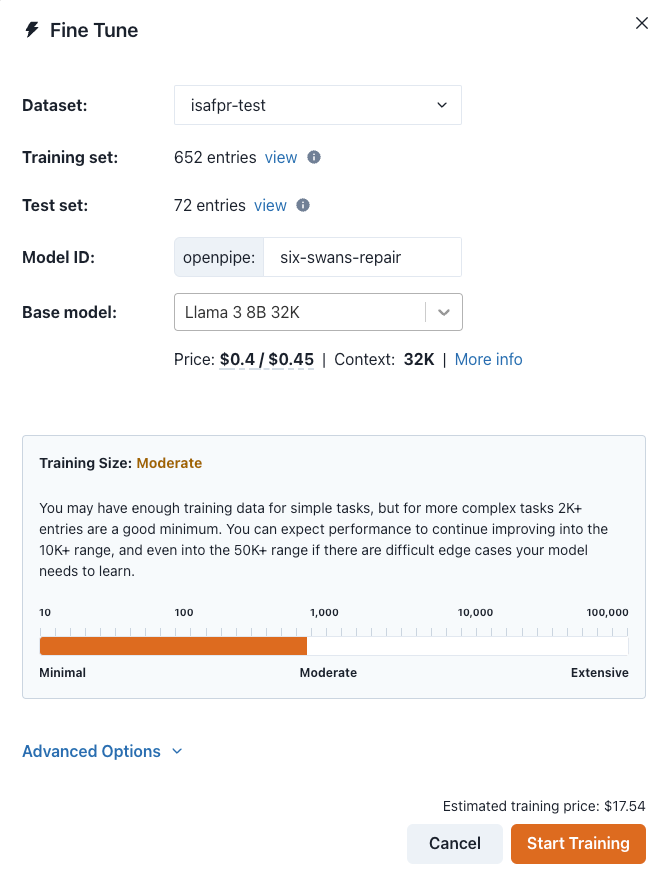Click the orange training size progress bar
This screenshot has height=875, width=657.
pos(173,645)
